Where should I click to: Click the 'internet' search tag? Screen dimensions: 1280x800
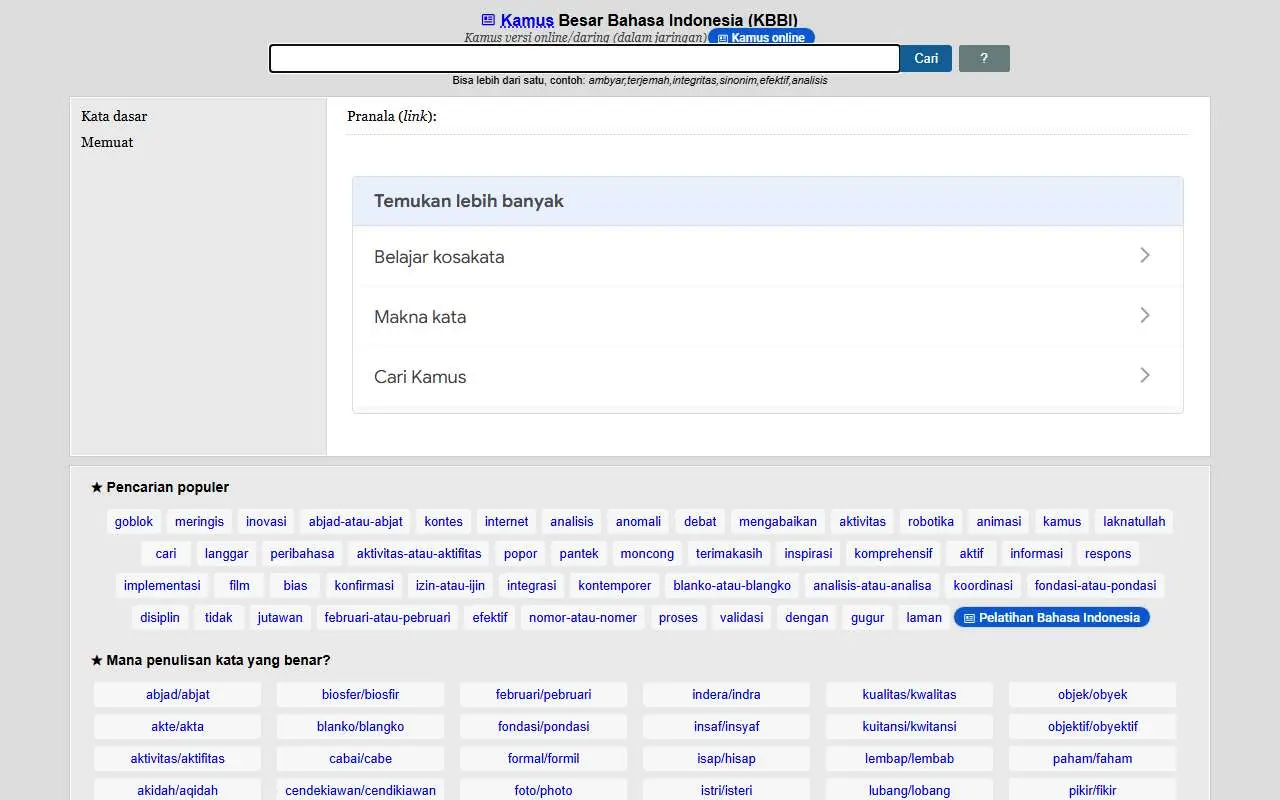(x=507, y=521)
